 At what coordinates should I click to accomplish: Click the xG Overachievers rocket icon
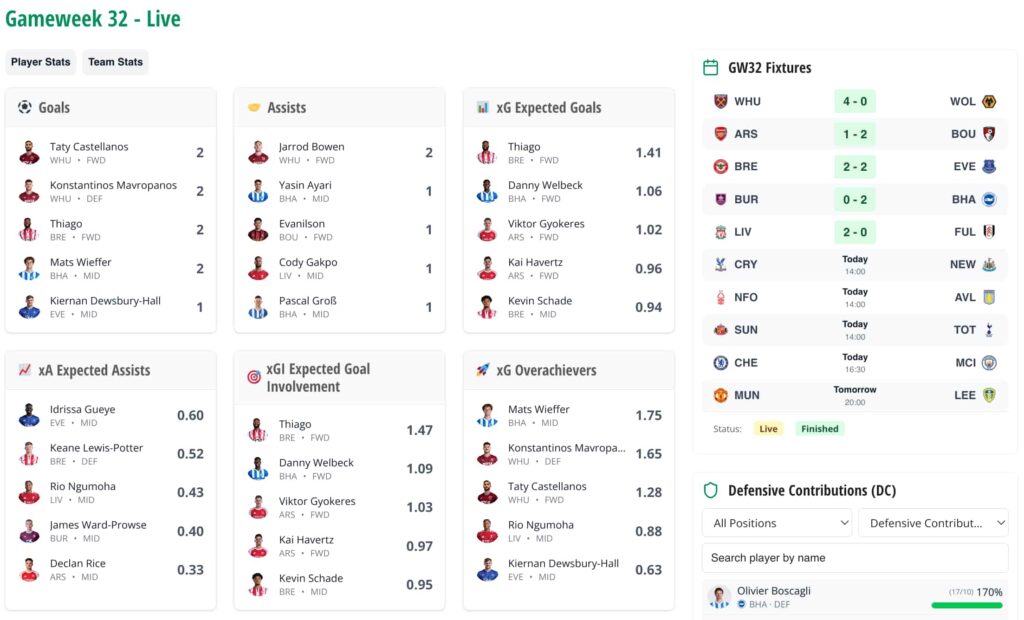tap(483, 370)
